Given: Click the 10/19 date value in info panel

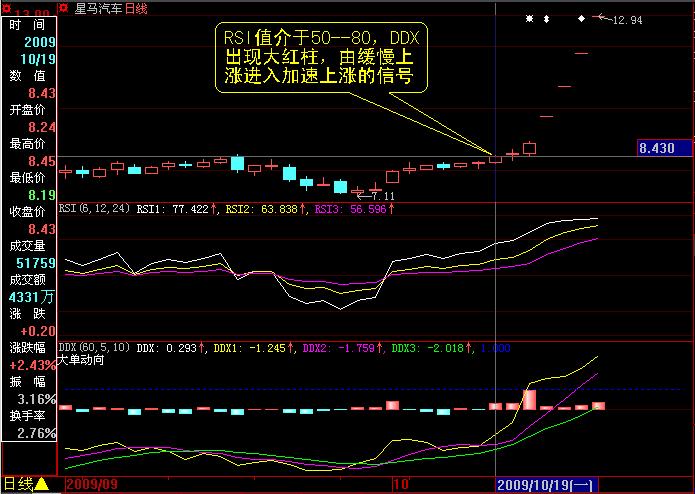Looking at the screenshot, I should point(38,59).
